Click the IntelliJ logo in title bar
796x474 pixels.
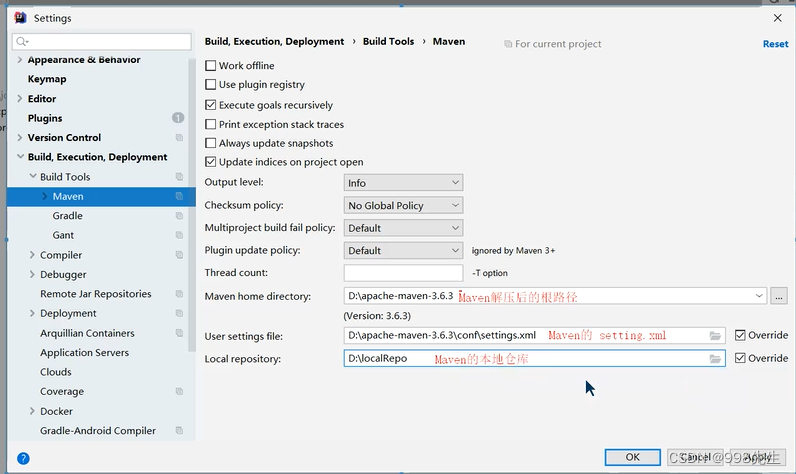[x=20, y=18]
